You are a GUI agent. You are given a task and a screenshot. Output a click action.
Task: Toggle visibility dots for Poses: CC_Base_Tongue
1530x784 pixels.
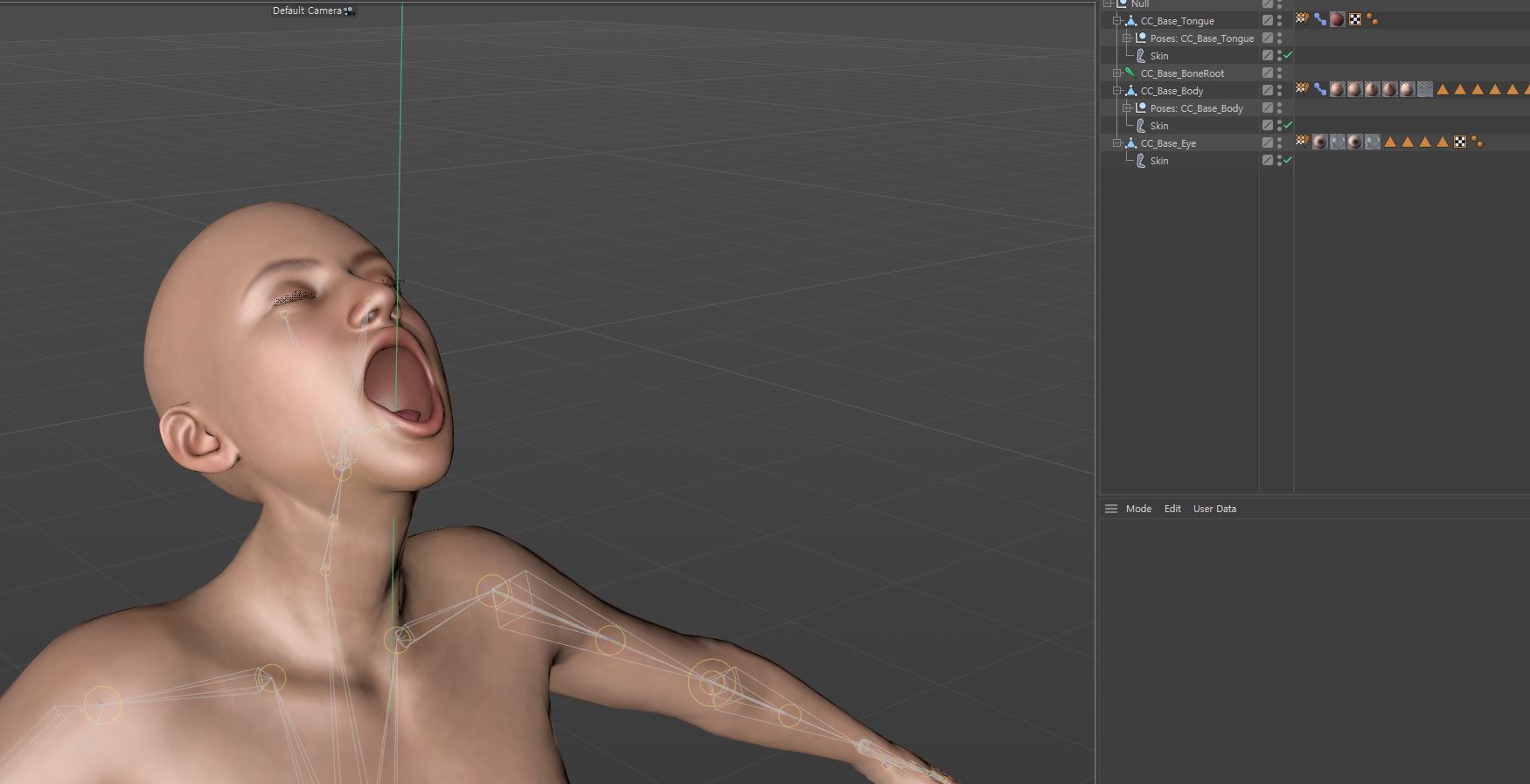coord(1279,38)
